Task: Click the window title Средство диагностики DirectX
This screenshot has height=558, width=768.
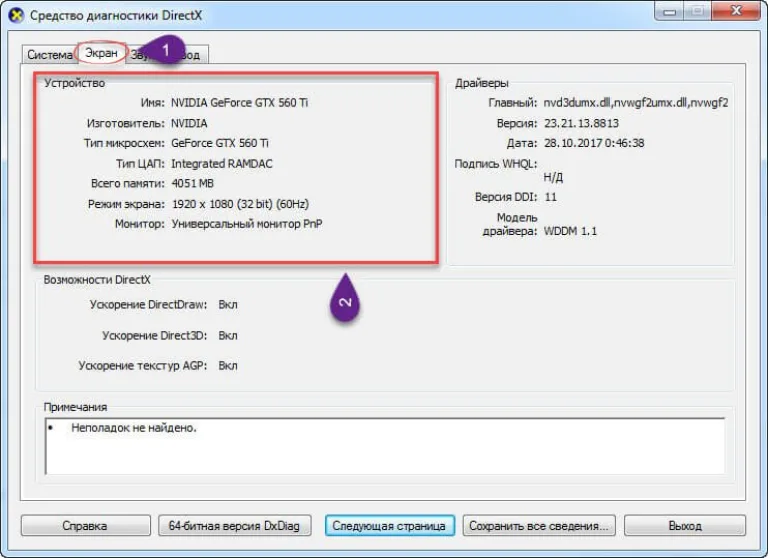Action: tap(116, 15)
